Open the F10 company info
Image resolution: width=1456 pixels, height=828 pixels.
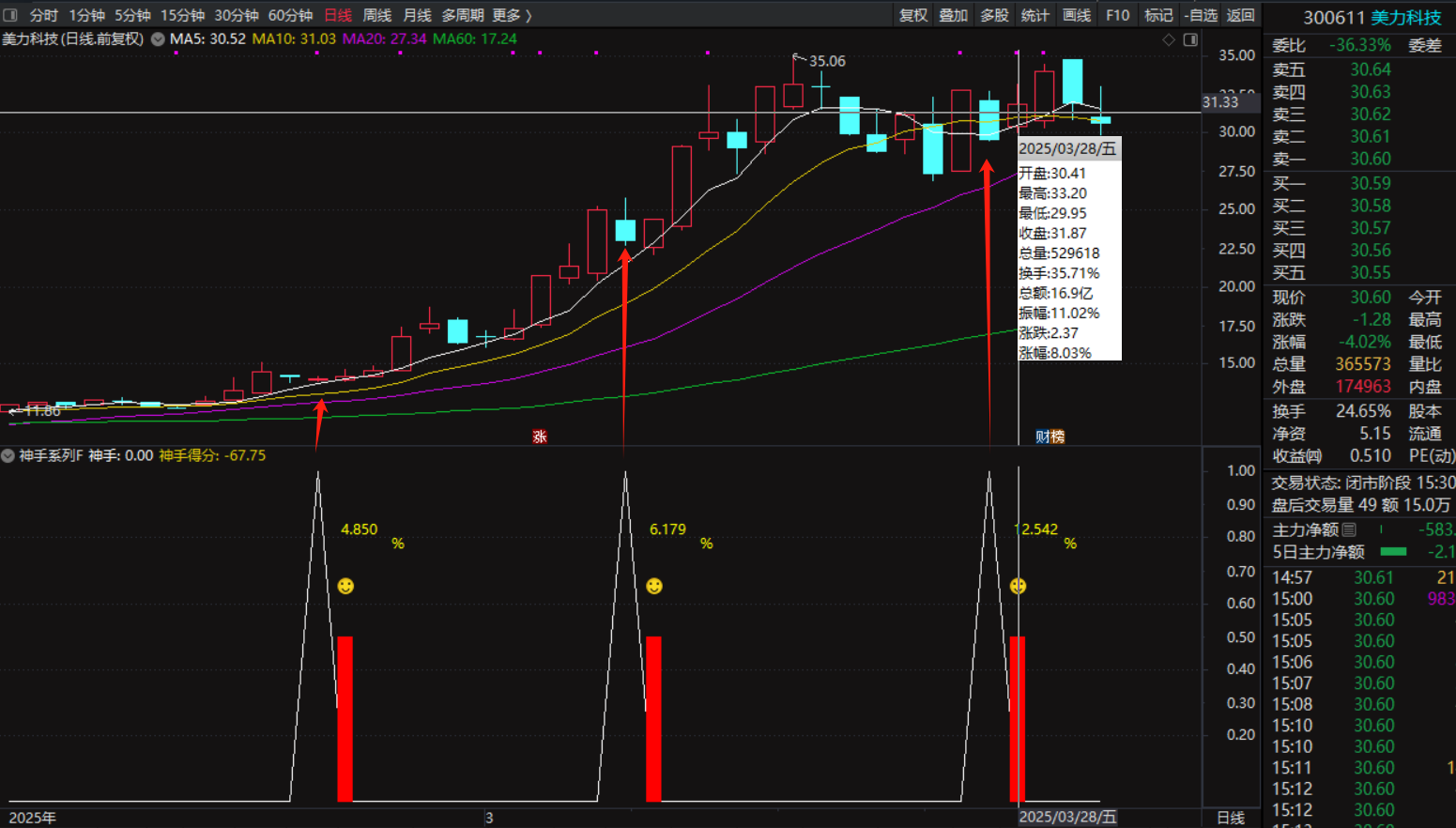tap(1117, 15)
